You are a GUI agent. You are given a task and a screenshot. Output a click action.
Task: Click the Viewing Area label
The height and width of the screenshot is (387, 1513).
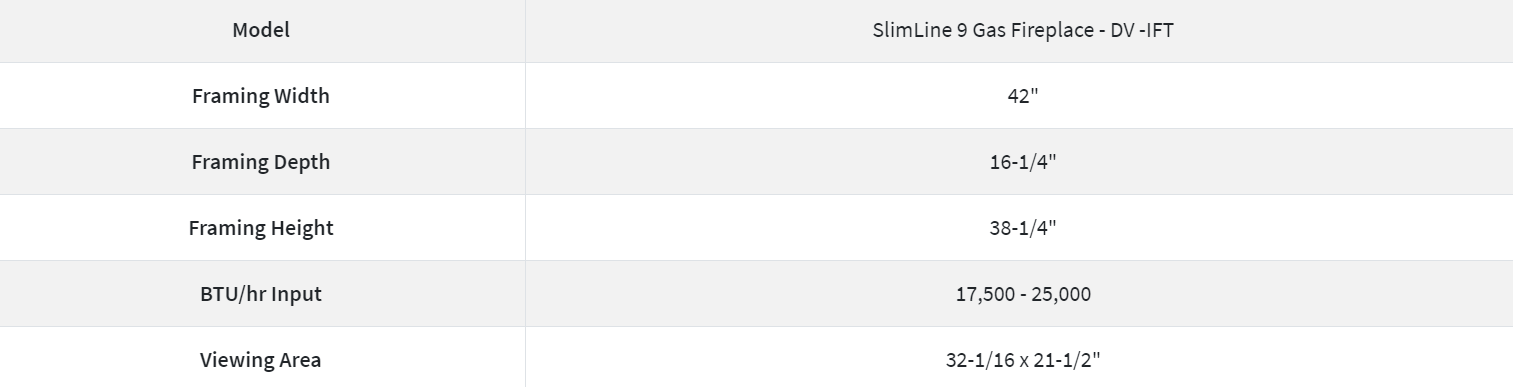click(261, 360)
